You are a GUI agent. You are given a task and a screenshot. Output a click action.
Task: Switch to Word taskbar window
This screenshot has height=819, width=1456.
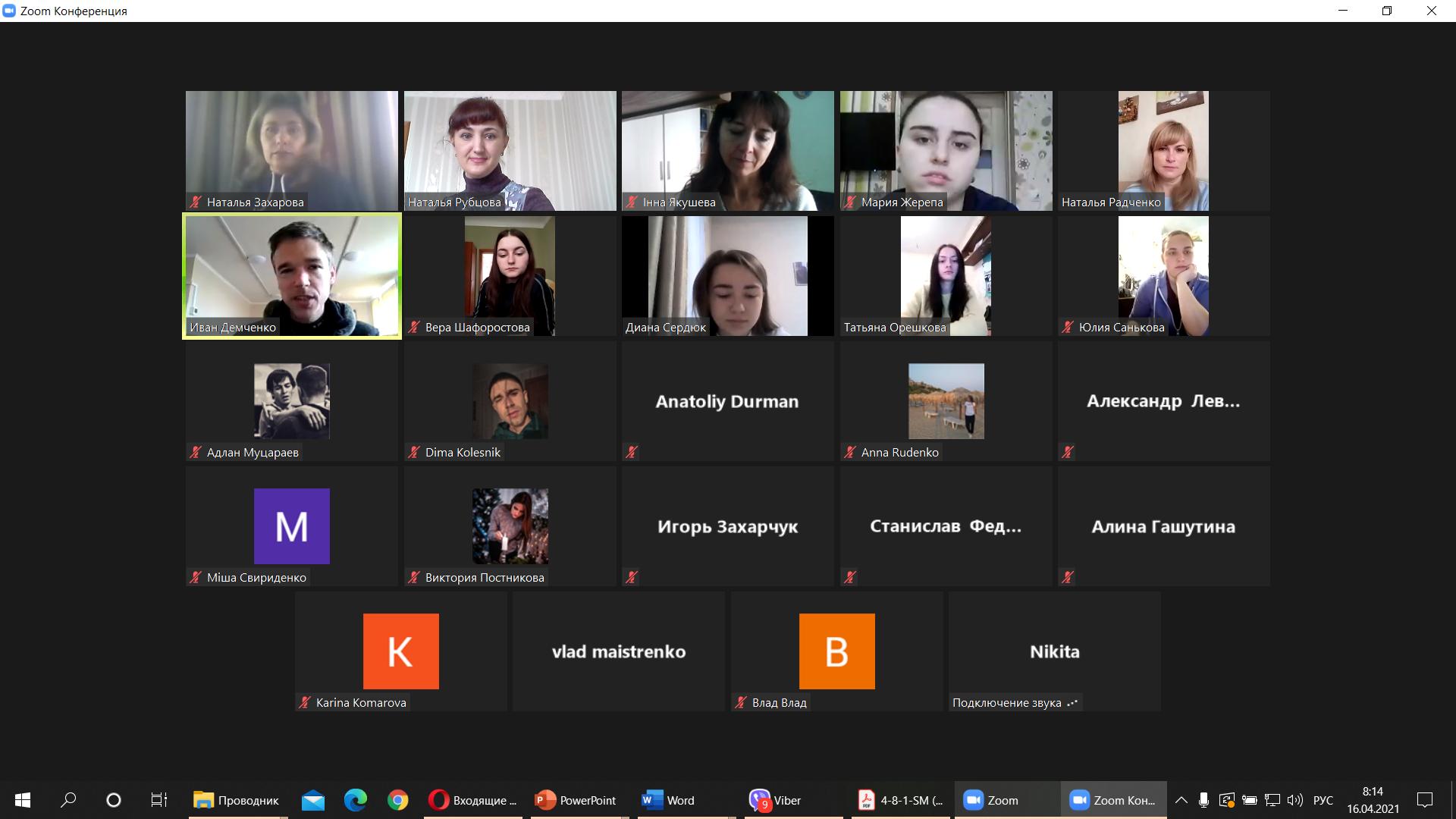coord(669,800)
